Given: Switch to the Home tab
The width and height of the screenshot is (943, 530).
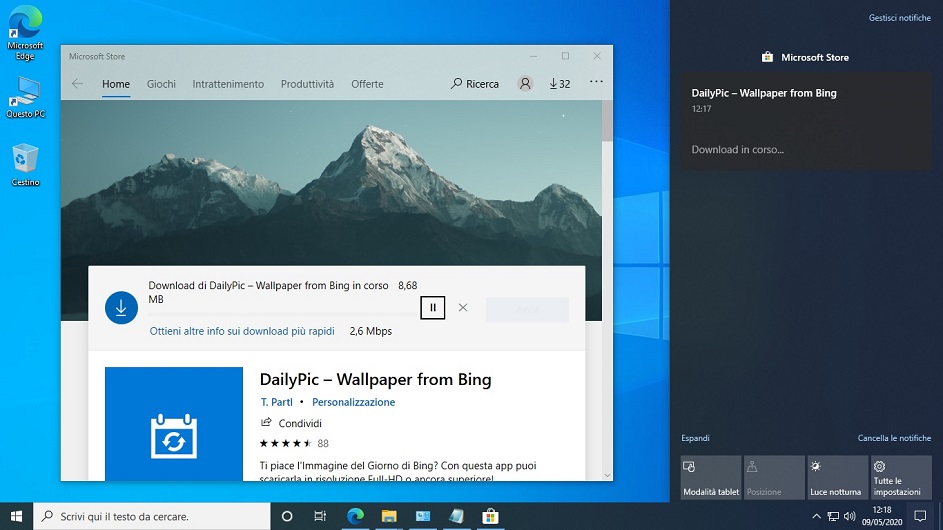Looking at the screenshot, I should click(115, 84).
